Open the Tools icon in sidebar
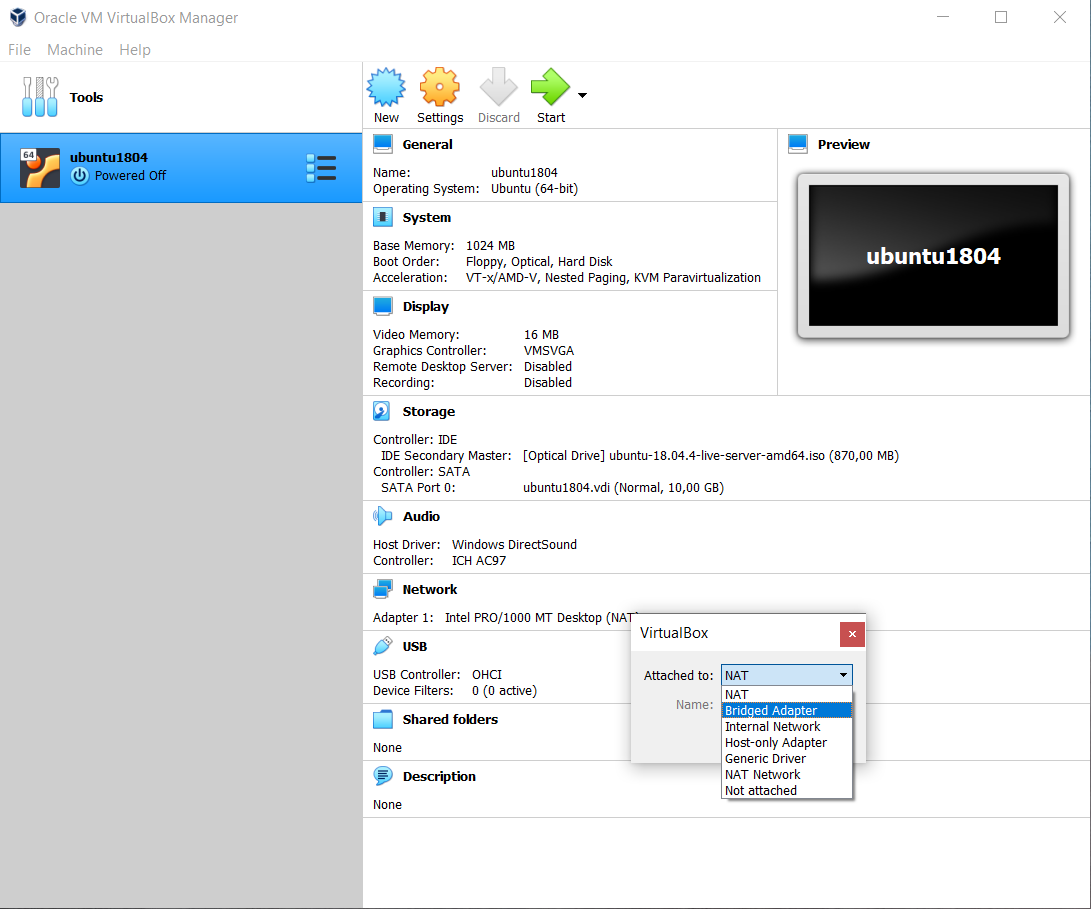The image size is (1091, 909). pyautogui.click(x=40, y=97)
